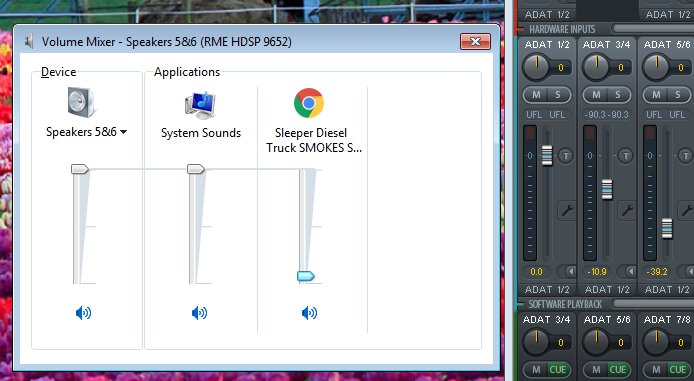Open routing label below the 0.0 level value

(x=547, y=289)
